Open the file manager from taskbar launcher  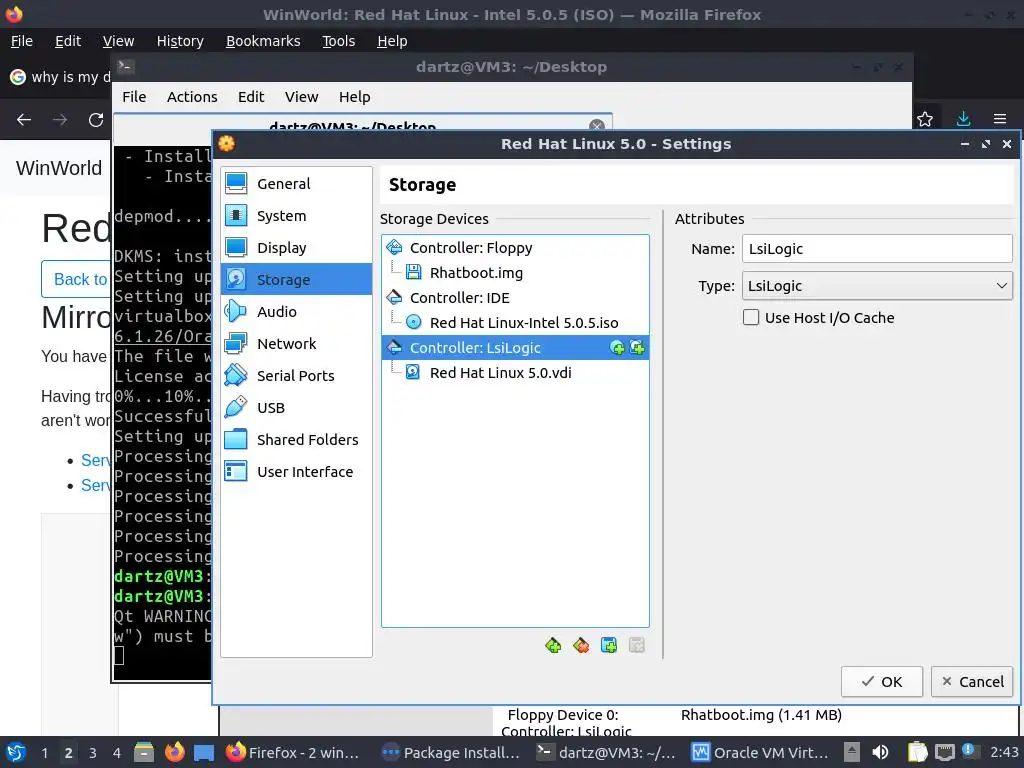coord(144,752)
